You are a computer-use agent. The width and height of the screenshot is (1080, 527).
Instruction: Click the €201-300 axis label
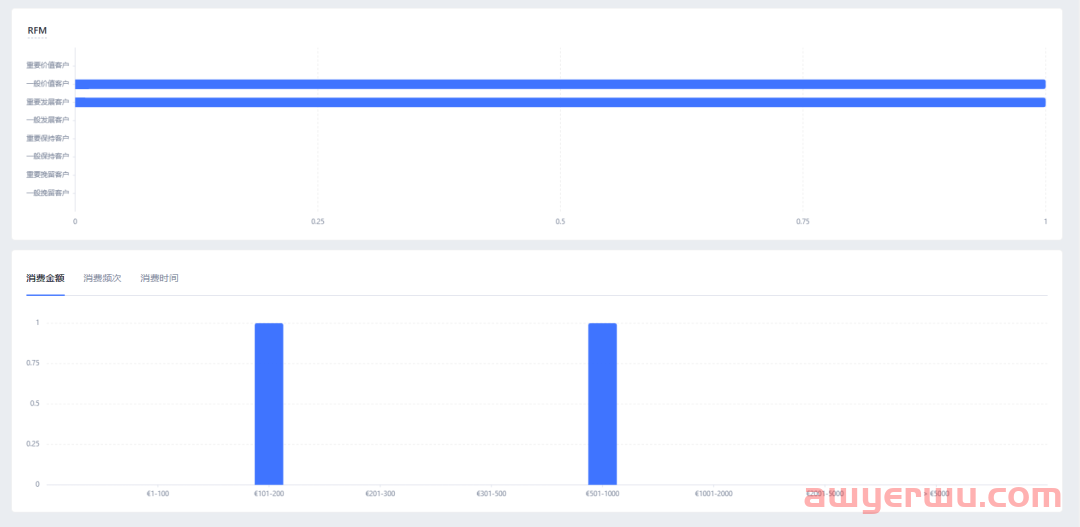pos(380,494)
